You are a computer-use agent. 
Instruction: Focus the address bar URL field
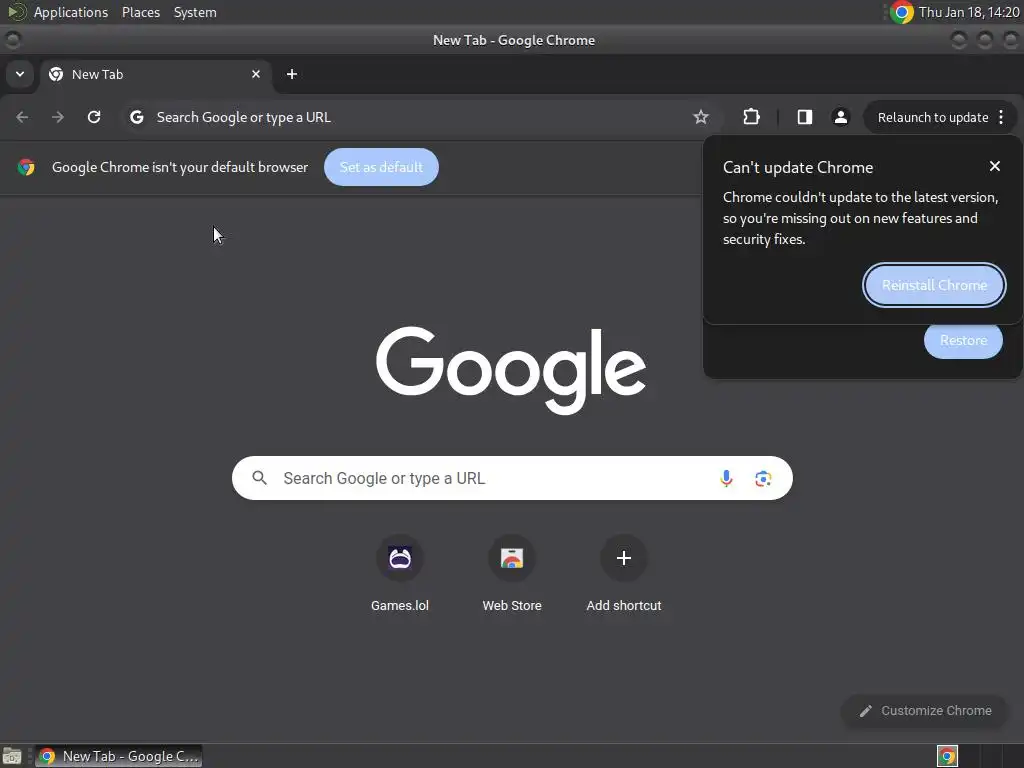[x=418, y=118]
